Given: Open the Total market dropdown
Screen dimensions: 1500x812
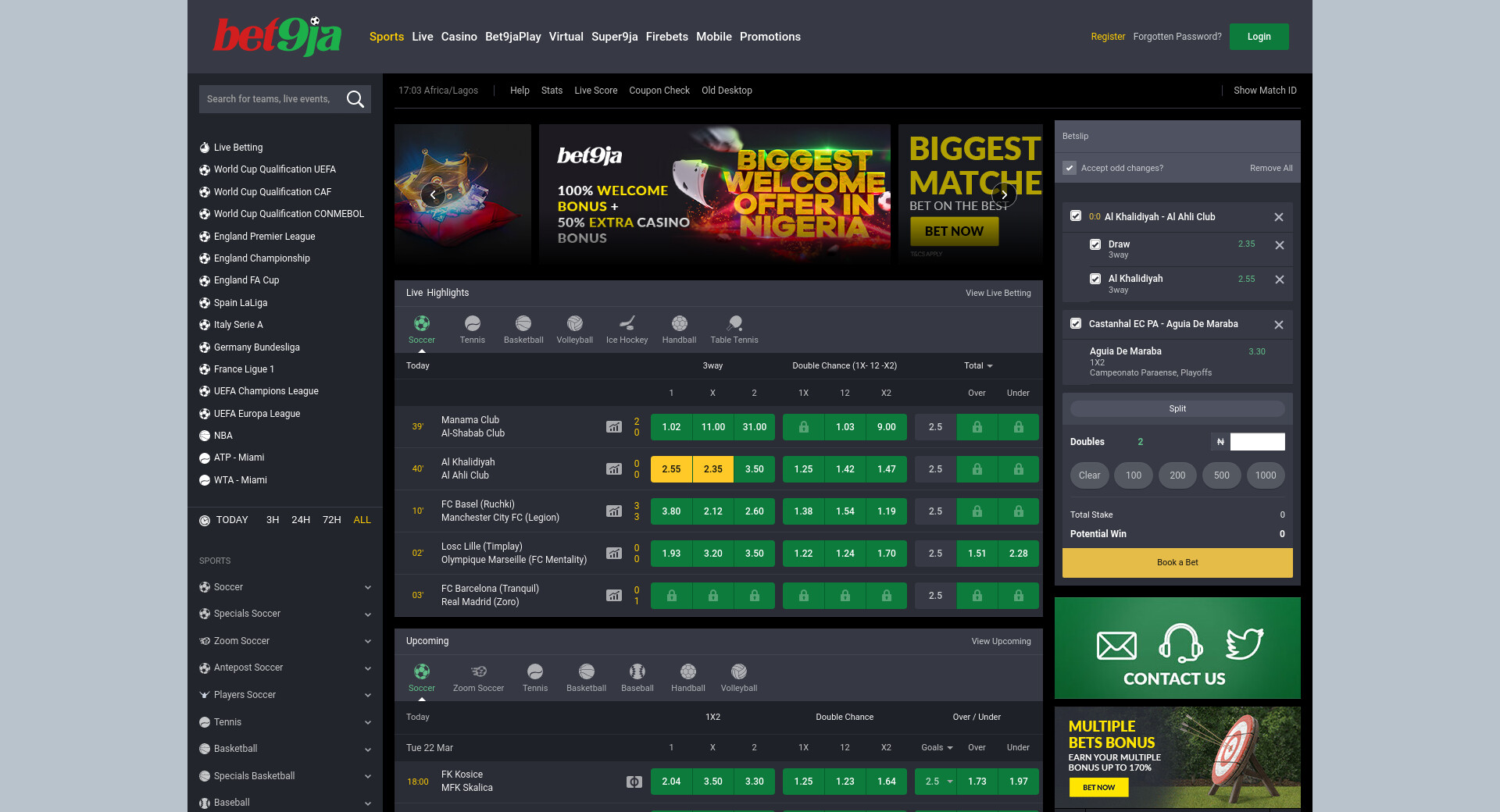Looking at the screenshot, I should tap(978, 365).
